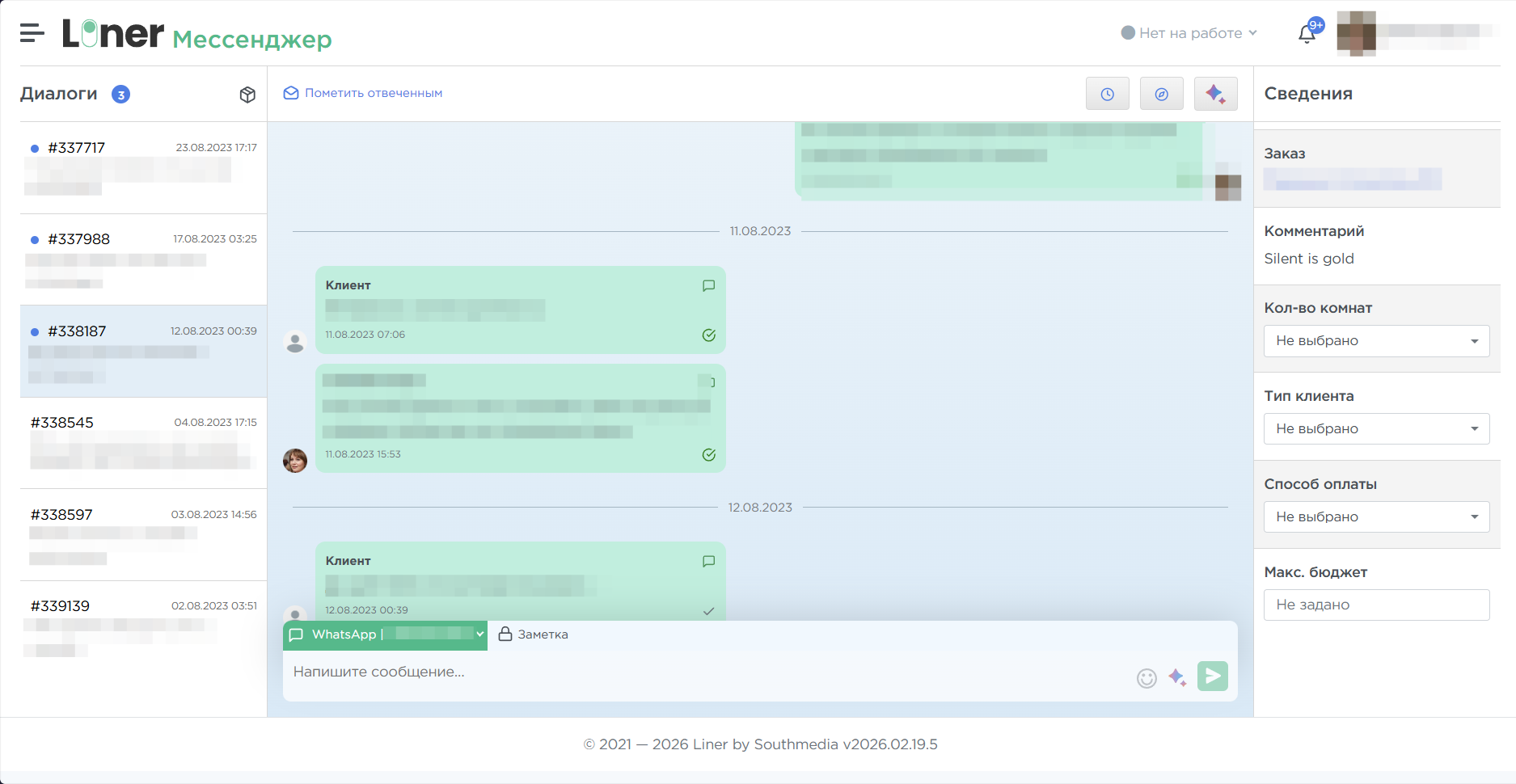Open the Кол-во комнат dropdown

1376,341
